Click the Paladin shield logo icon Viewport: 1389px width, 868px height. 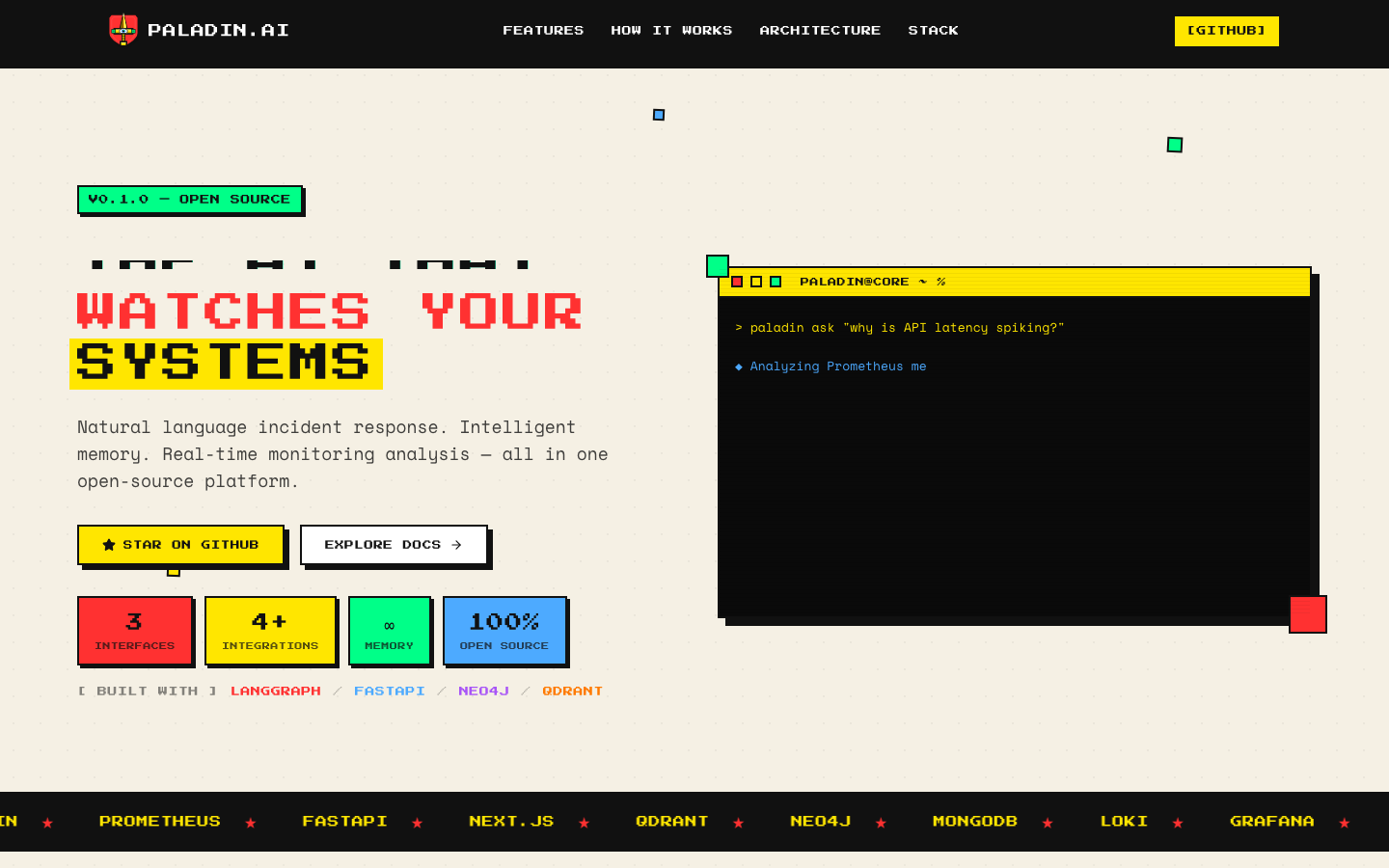[x=123, y=30]
